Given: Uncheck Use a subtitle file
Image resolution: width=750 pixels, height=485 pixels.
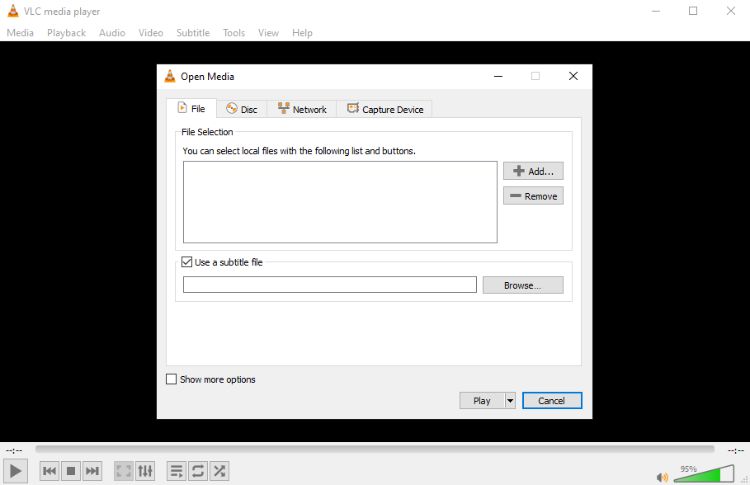Looking at the screenshot, I should click(187, 262).
